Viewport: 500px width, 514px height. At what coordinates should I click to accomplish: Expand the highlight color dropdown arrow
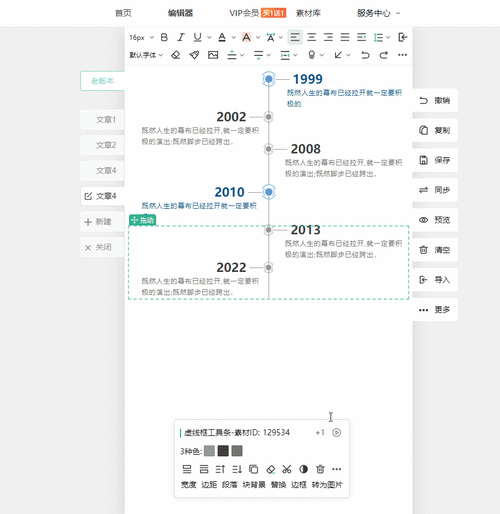point(258,37)
